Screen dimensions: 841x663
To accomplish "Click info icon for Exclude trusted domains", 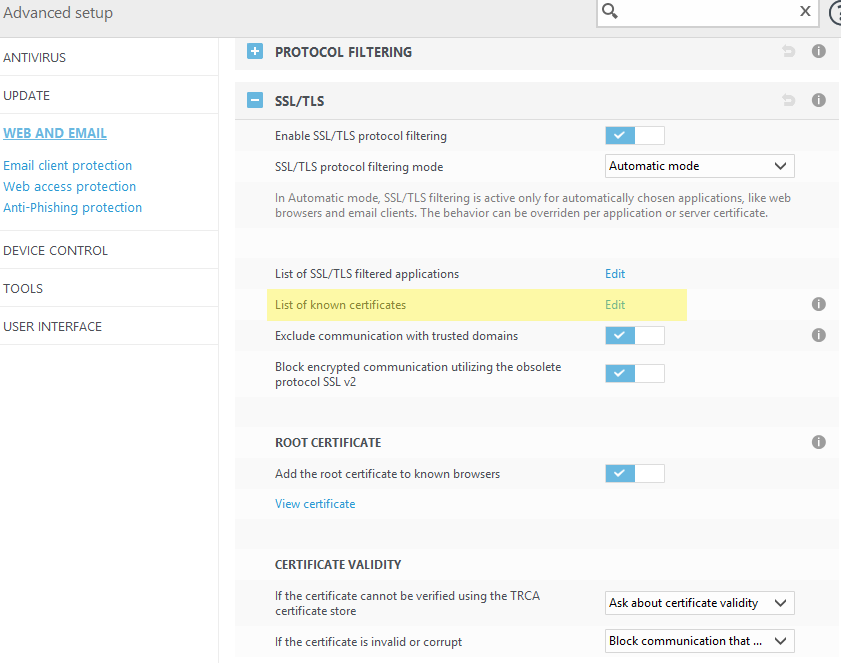I will pyautogui.click(x=818, y=335).
